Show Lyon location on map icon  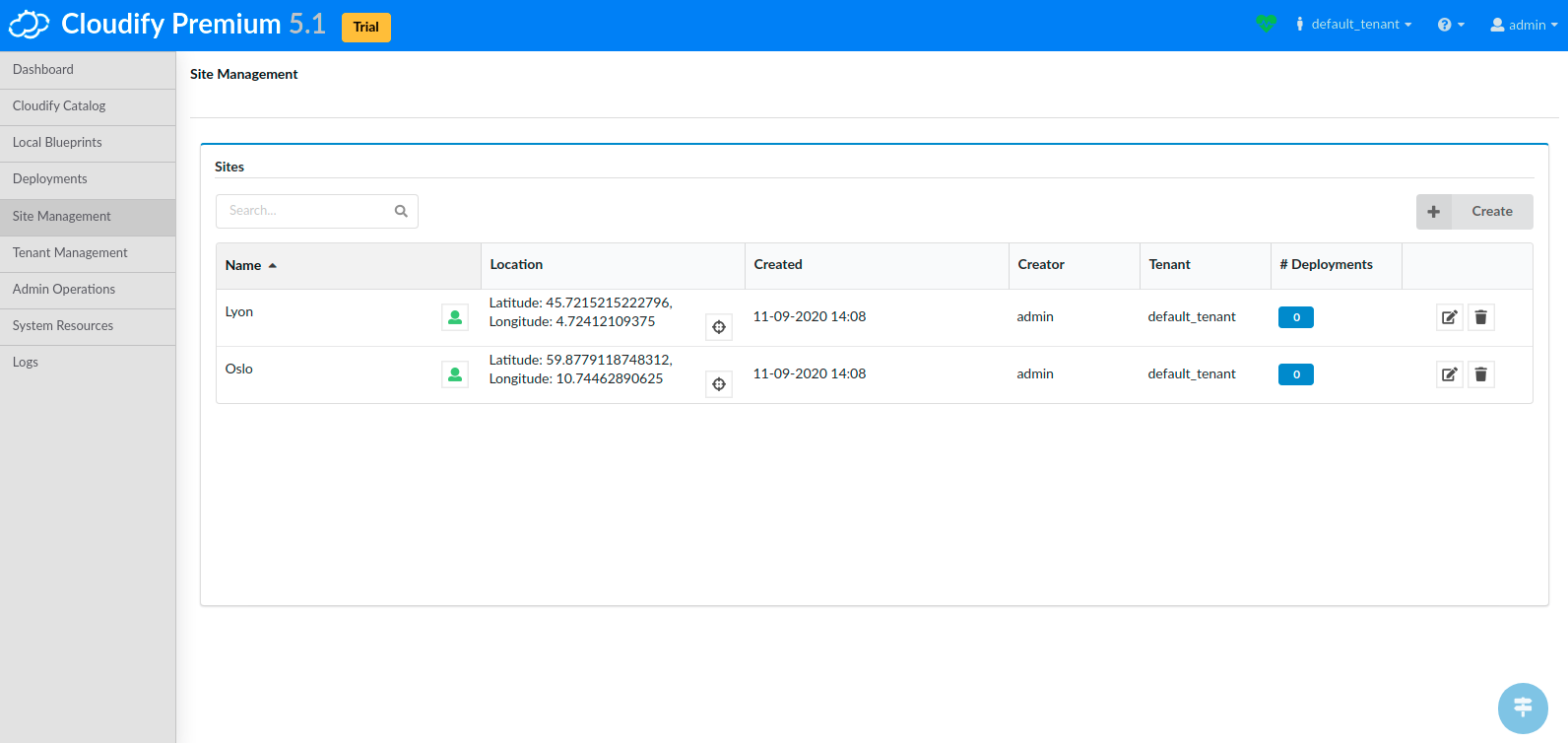(719, 327)
